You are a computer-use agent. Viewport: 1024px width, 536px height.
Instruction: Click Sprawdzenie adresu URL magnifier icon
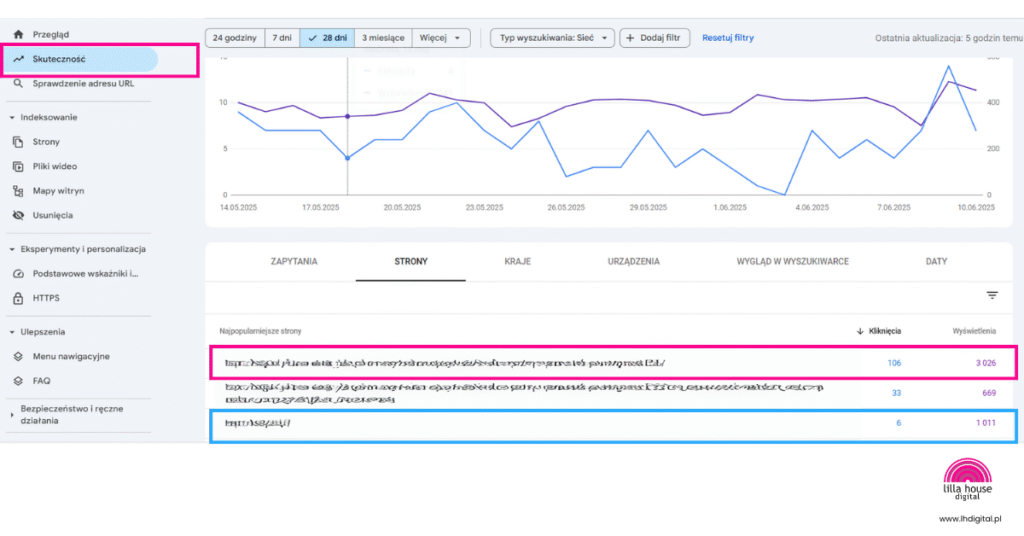18,84
